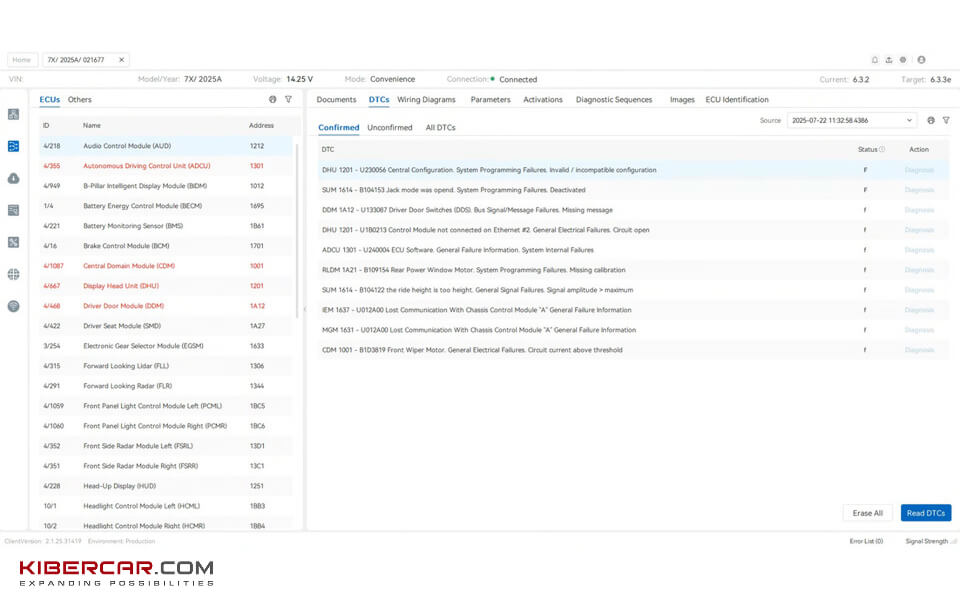Select the Unconfirmed DTCs tab
Image resolution: width=960 pixels, height=600 pixels.
[389, 128]
